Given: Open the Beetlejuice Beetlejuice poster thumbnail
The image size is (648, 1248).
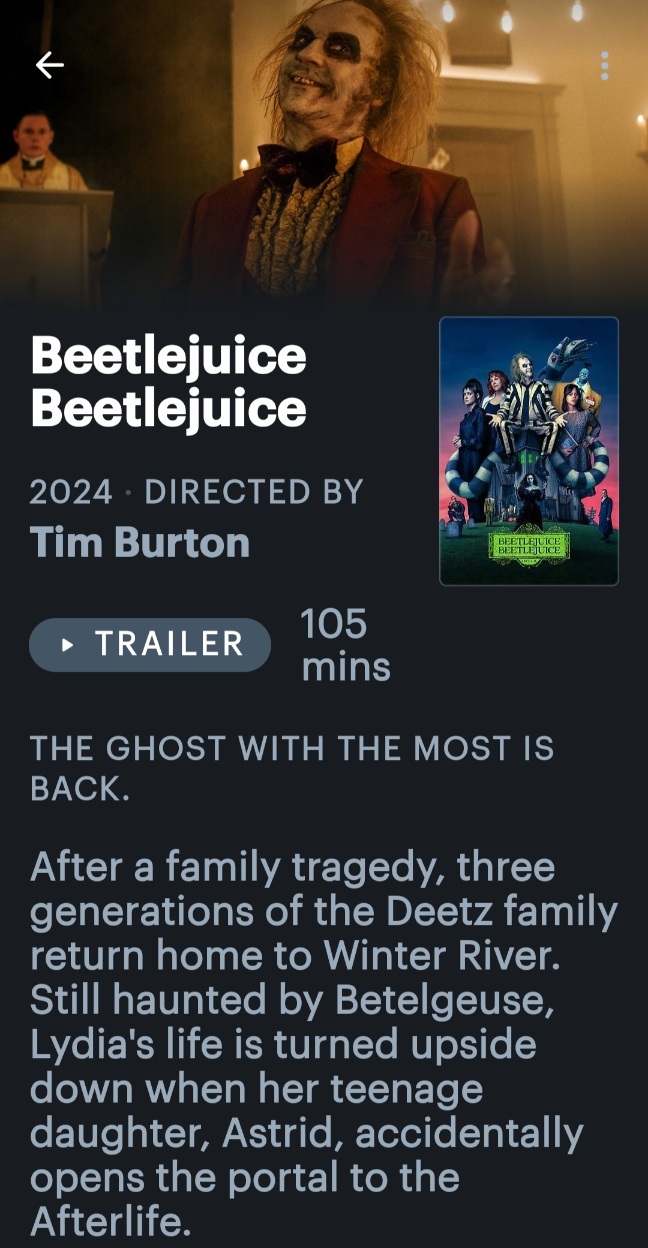Looking at the screenshot, I should coord(529,450).
